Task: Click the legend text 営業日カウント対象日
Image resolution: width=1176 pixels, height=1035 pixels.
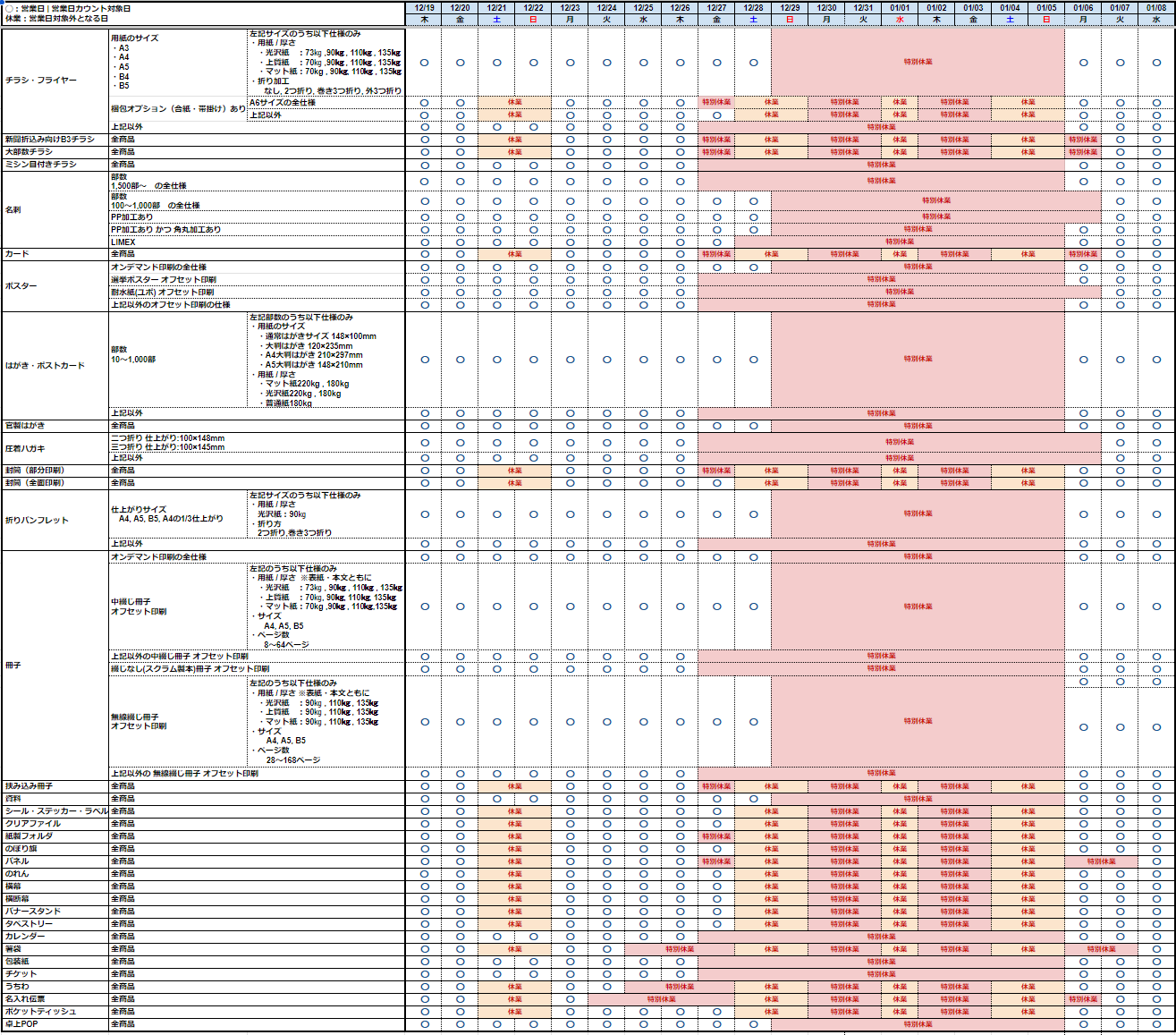Action: [90, 9]
